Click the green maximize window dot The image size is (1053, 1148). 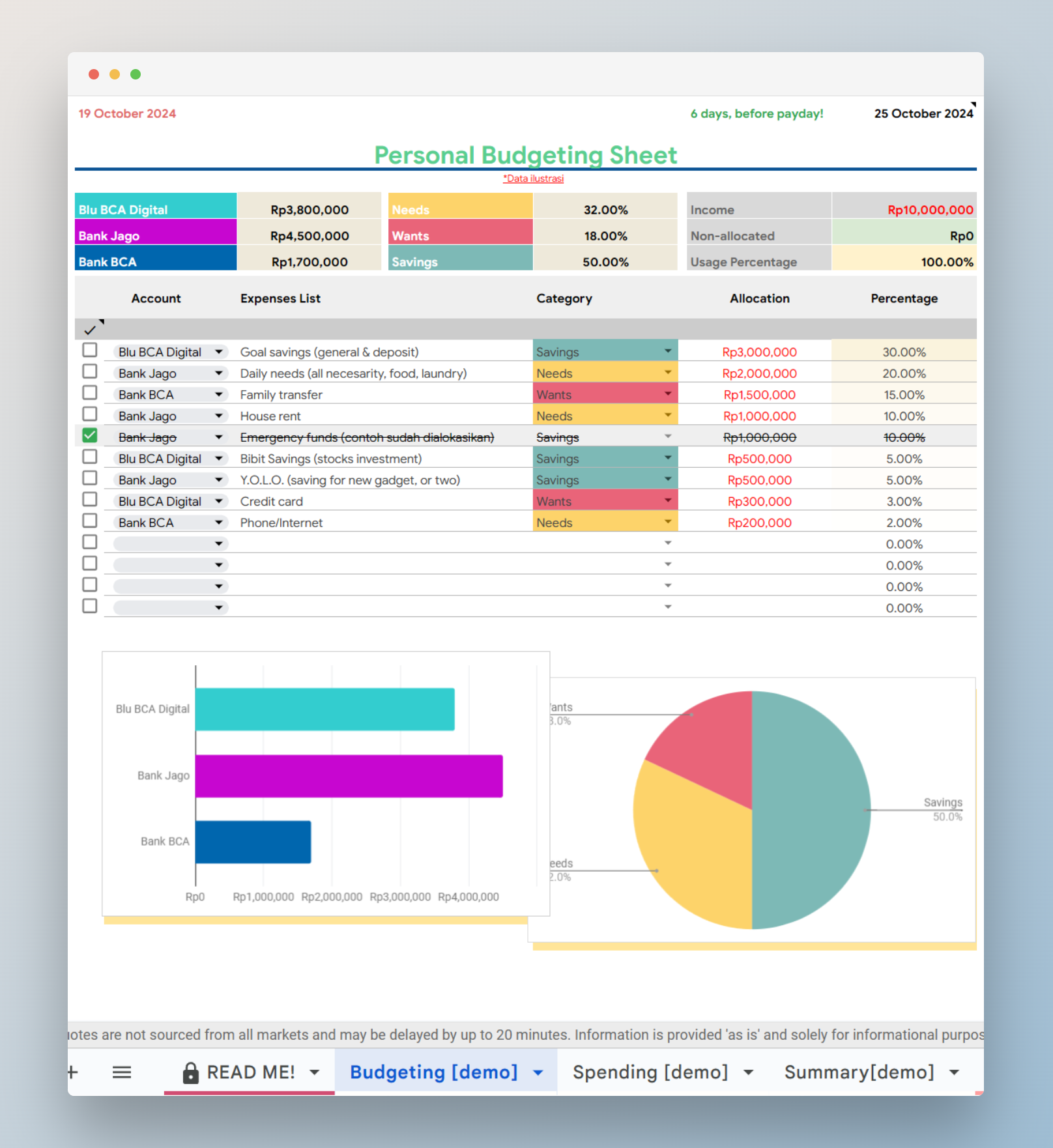pyautogui.click(x=136, y=74)
